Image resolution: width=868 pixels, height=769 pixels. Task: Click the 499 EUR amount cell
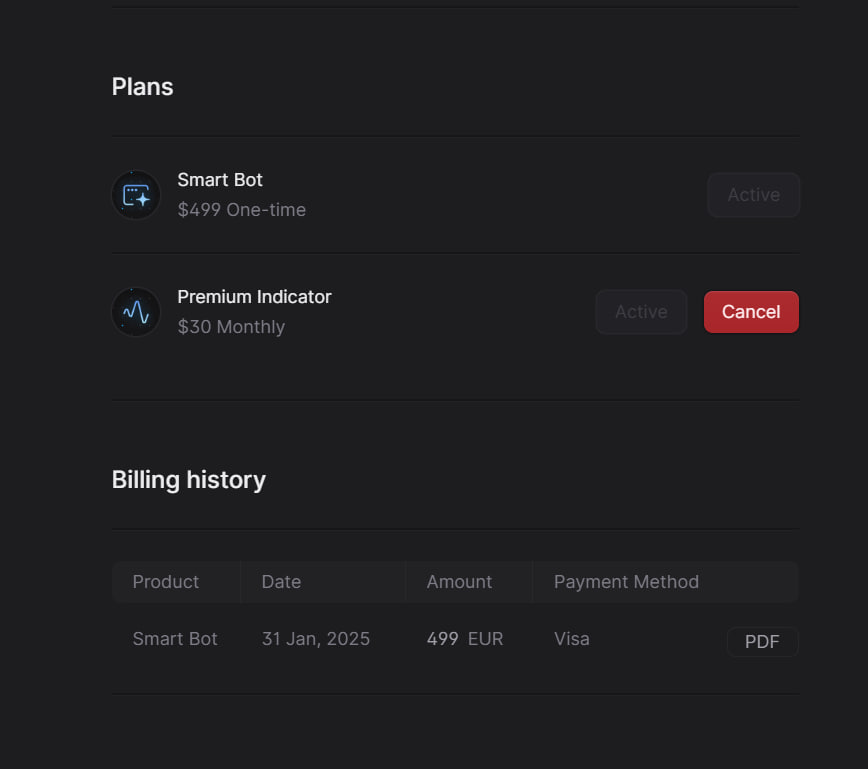(464, 639)
